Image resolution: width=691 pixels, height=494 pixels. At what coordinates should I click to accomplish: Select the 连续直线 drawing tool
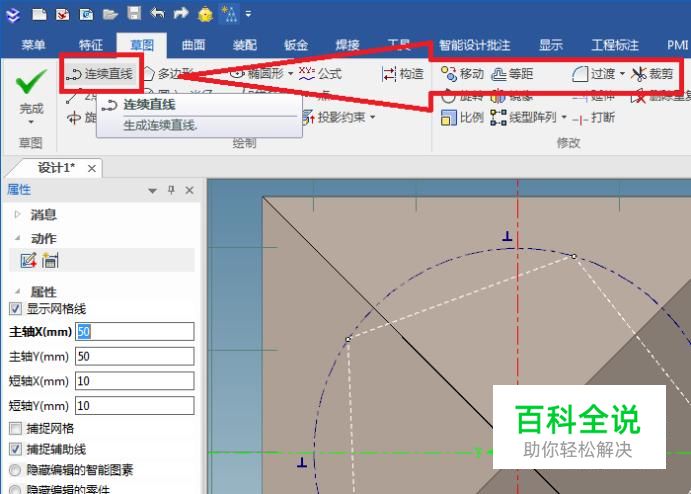100,74
